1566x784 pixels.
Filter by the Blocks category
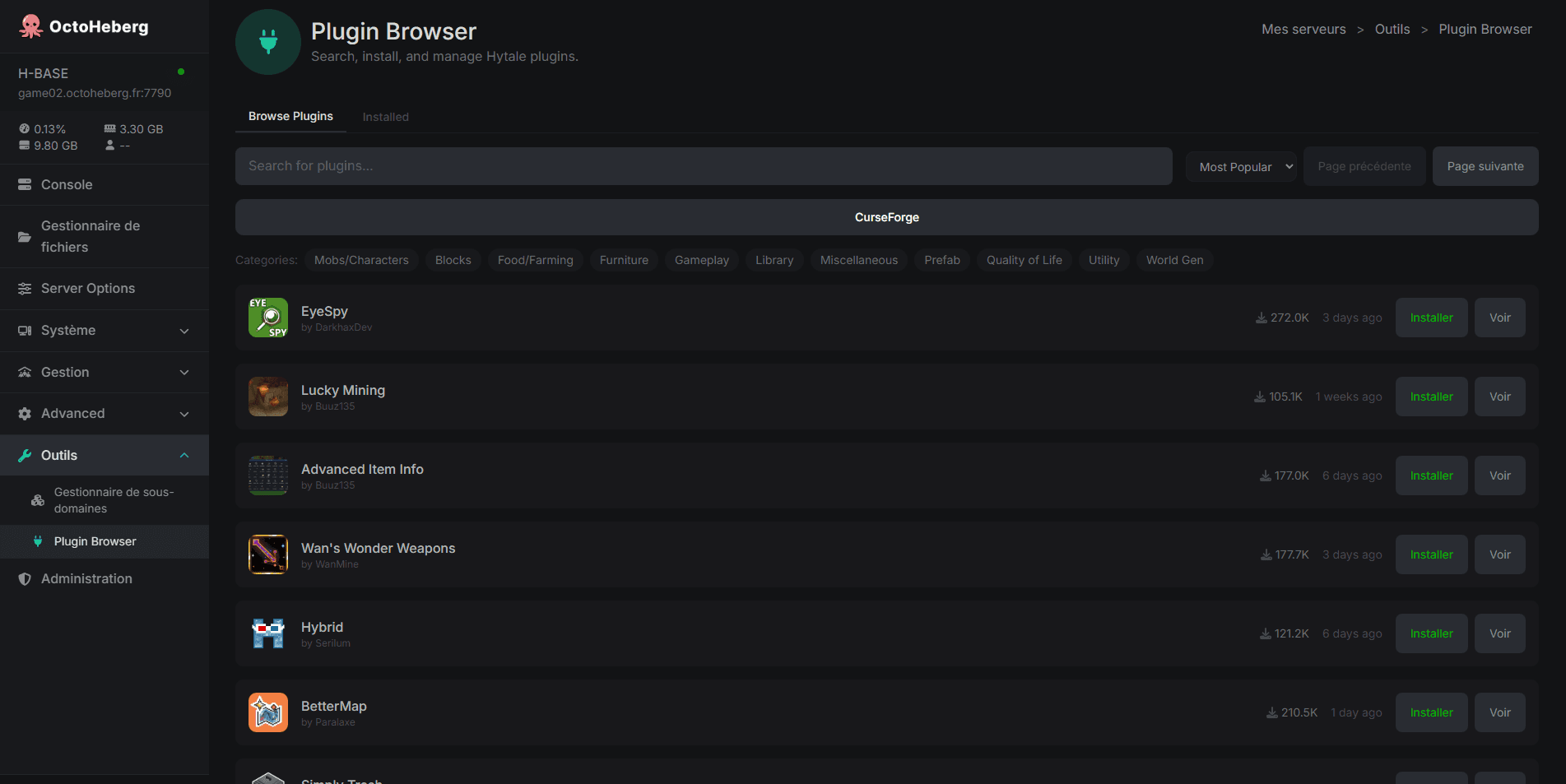click(453, 260)
